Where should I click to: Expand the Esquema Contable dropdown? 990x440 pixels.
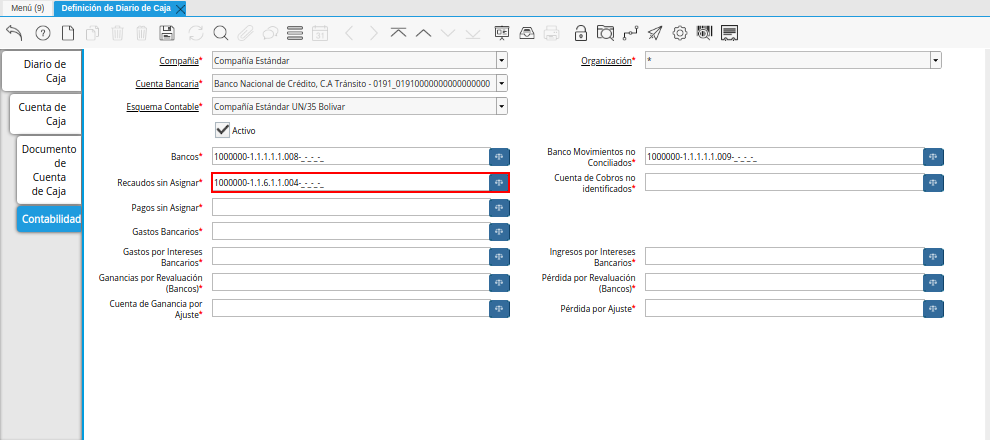tap(500, 107)
